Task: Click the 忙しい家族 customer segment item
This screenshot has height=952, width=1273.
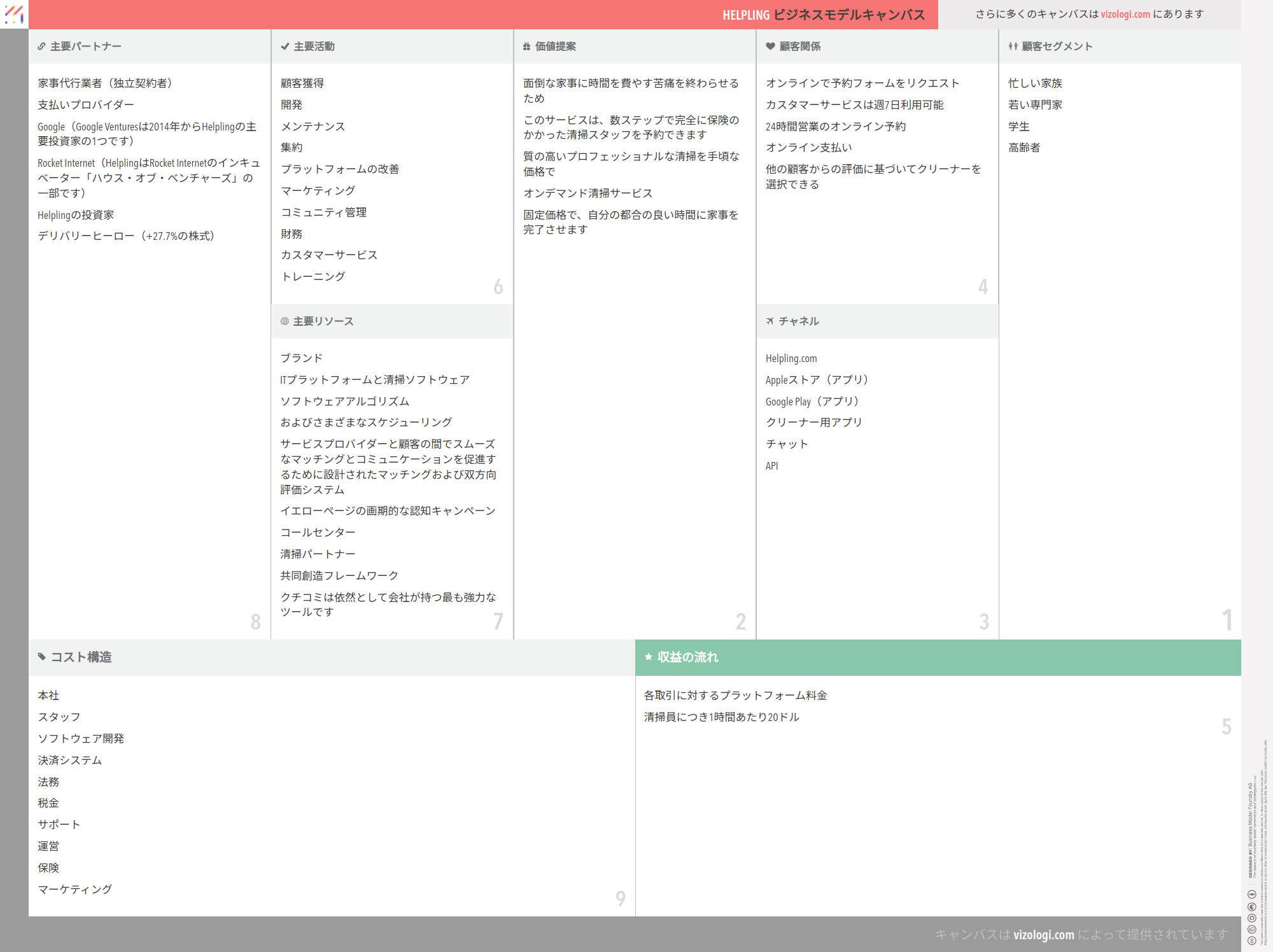Action: 1035,83
